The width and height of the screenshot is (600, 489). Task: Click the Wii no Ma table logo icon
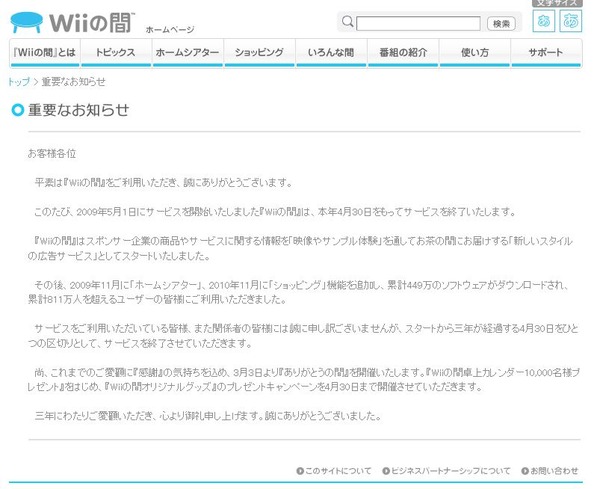(26, 22)
